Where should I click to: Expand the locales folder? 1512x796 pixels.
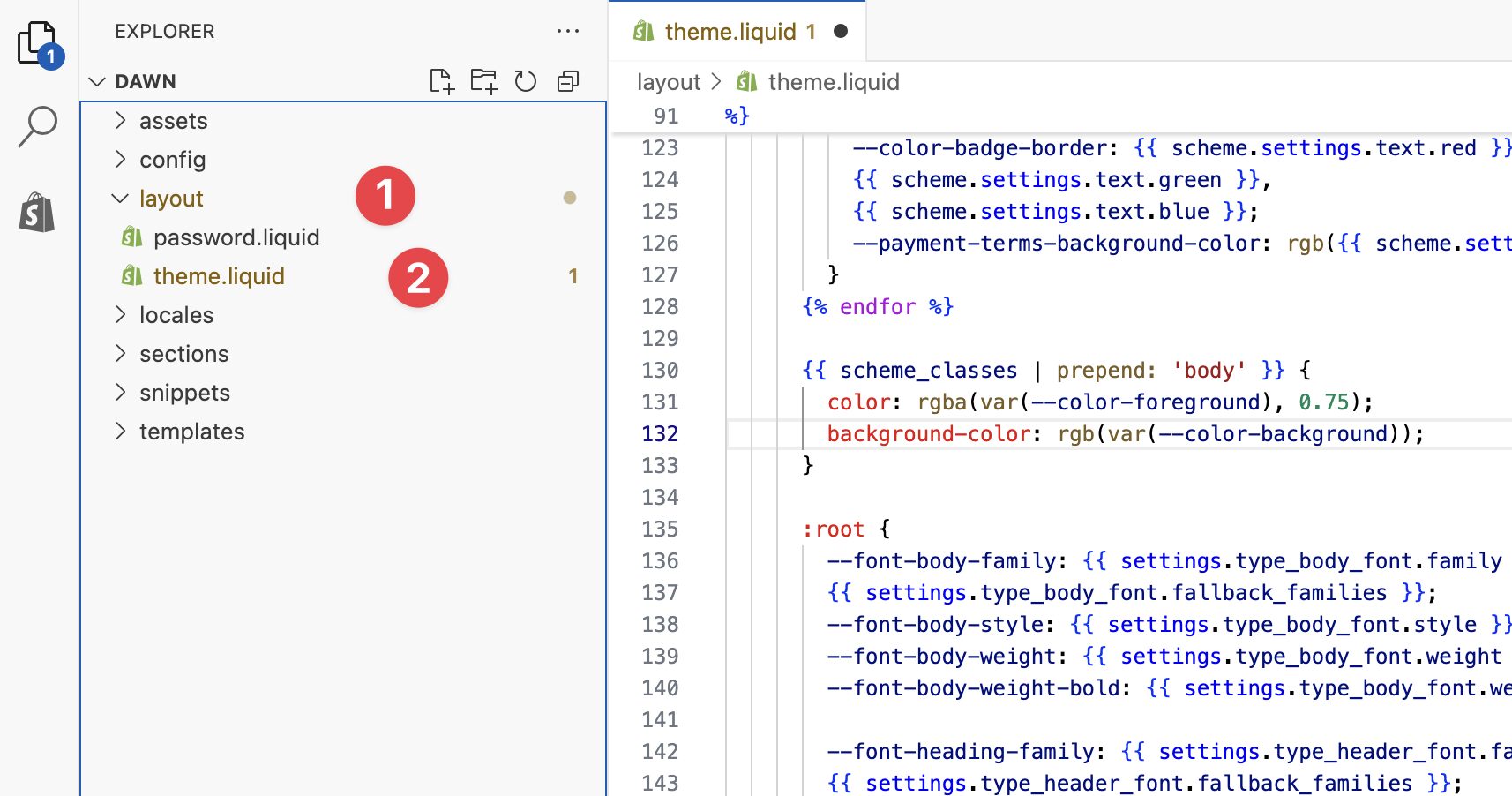(x=176, y=315)
